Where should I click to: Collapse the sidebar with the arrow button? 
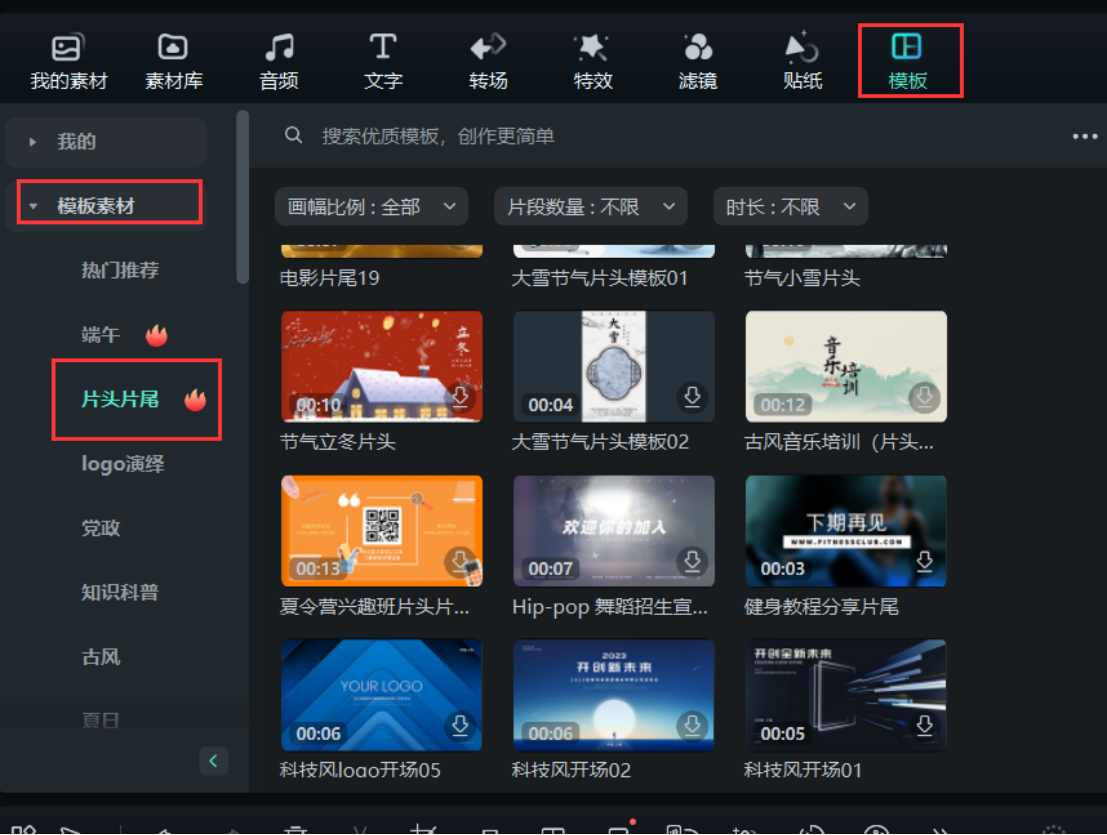(x=213, y=761)
